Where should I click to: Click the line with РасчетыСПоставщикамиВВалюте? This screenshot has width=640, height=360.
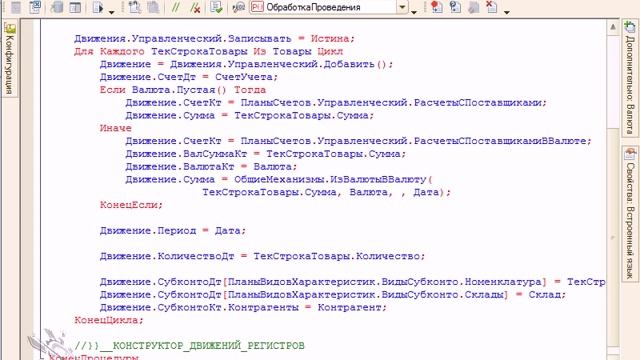point(358,141)
